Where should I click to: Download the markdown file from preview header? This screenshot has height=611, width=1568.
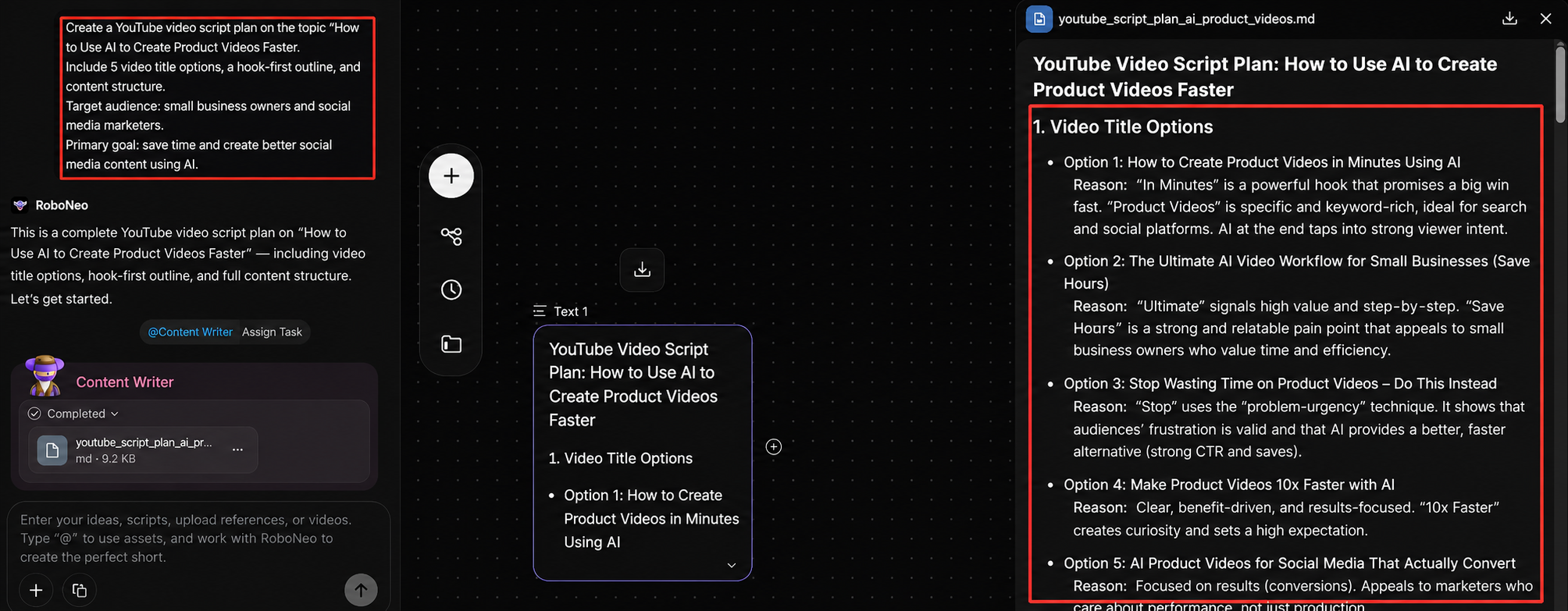coord(1509,19)
